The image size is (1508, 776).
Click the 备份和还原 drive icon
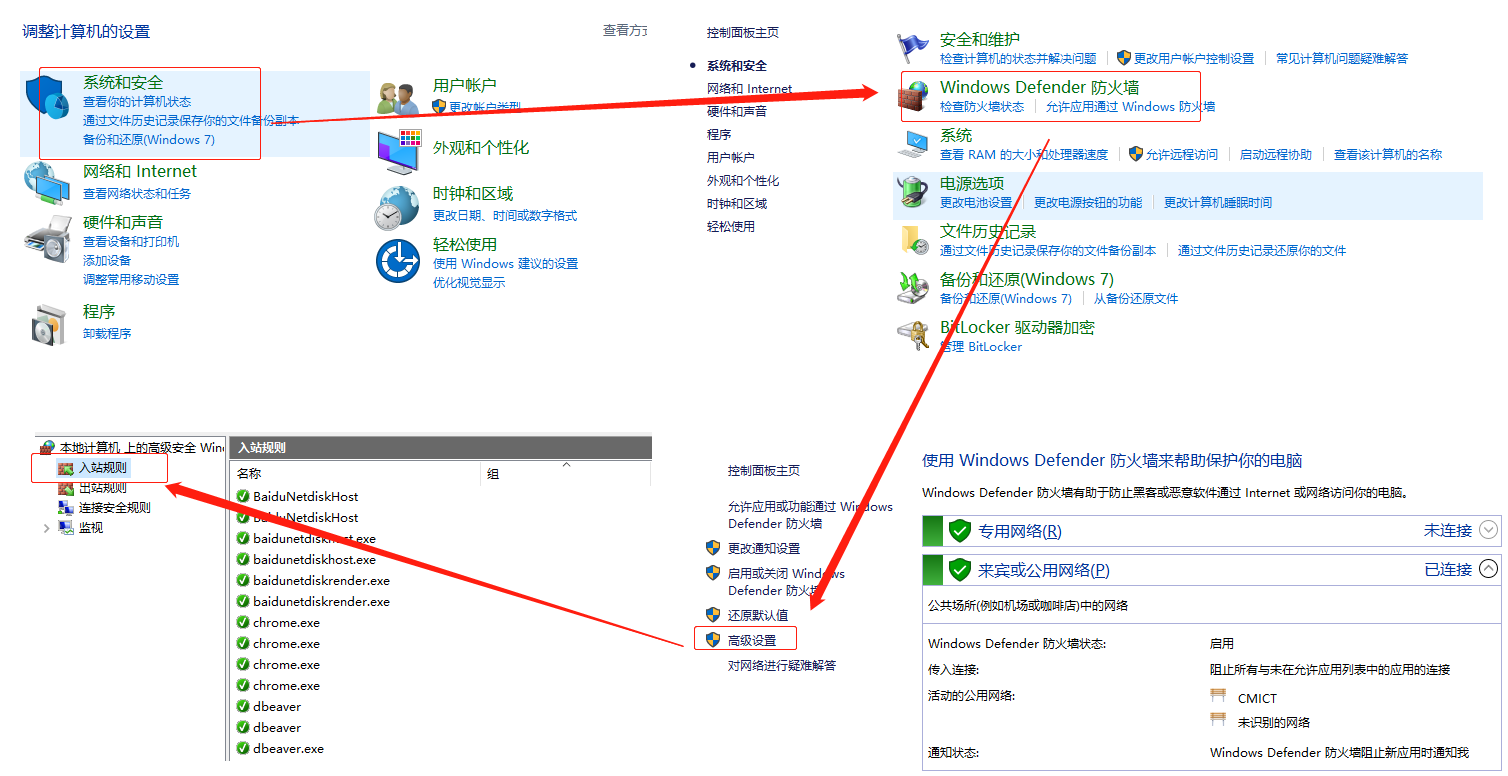point(913,288)
